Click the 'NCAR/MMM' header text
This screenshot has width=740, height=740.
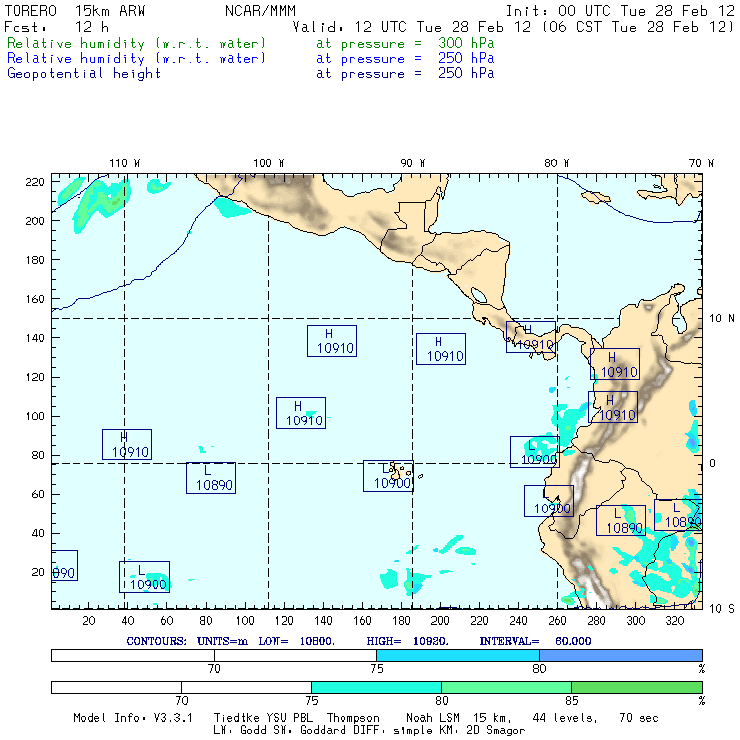[x=260, y=10]
